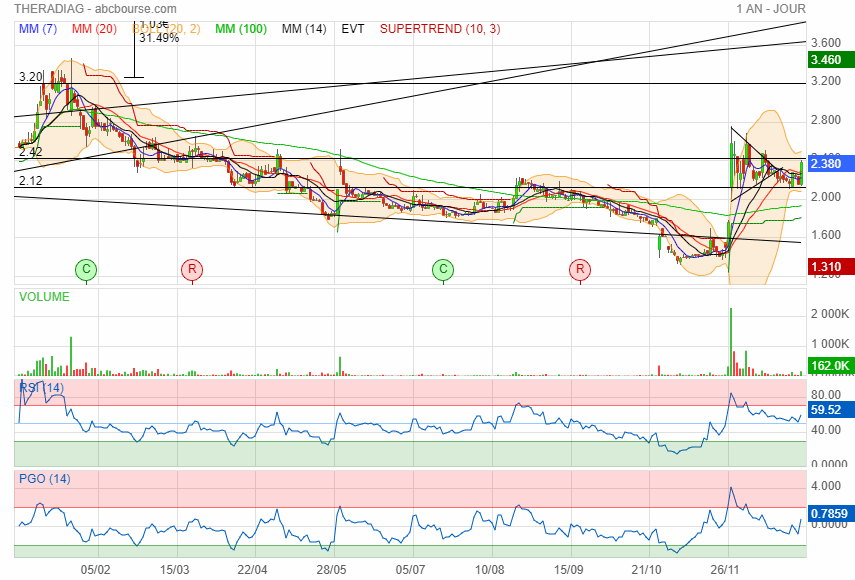Expand the RSI (14) indicator panel label
The height and width of the screenshot is (580, 855).
[x=42, y=387]
